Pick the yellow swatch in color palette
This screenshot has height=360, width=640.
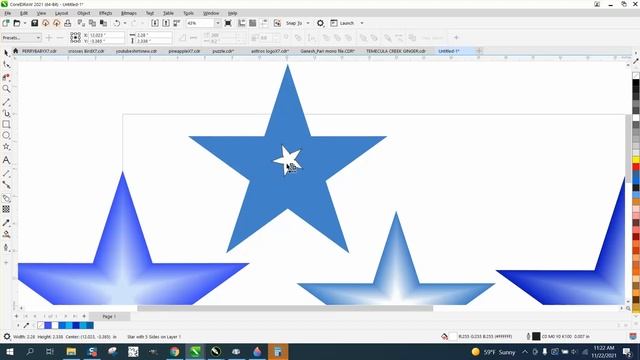[x=636, y=160]
